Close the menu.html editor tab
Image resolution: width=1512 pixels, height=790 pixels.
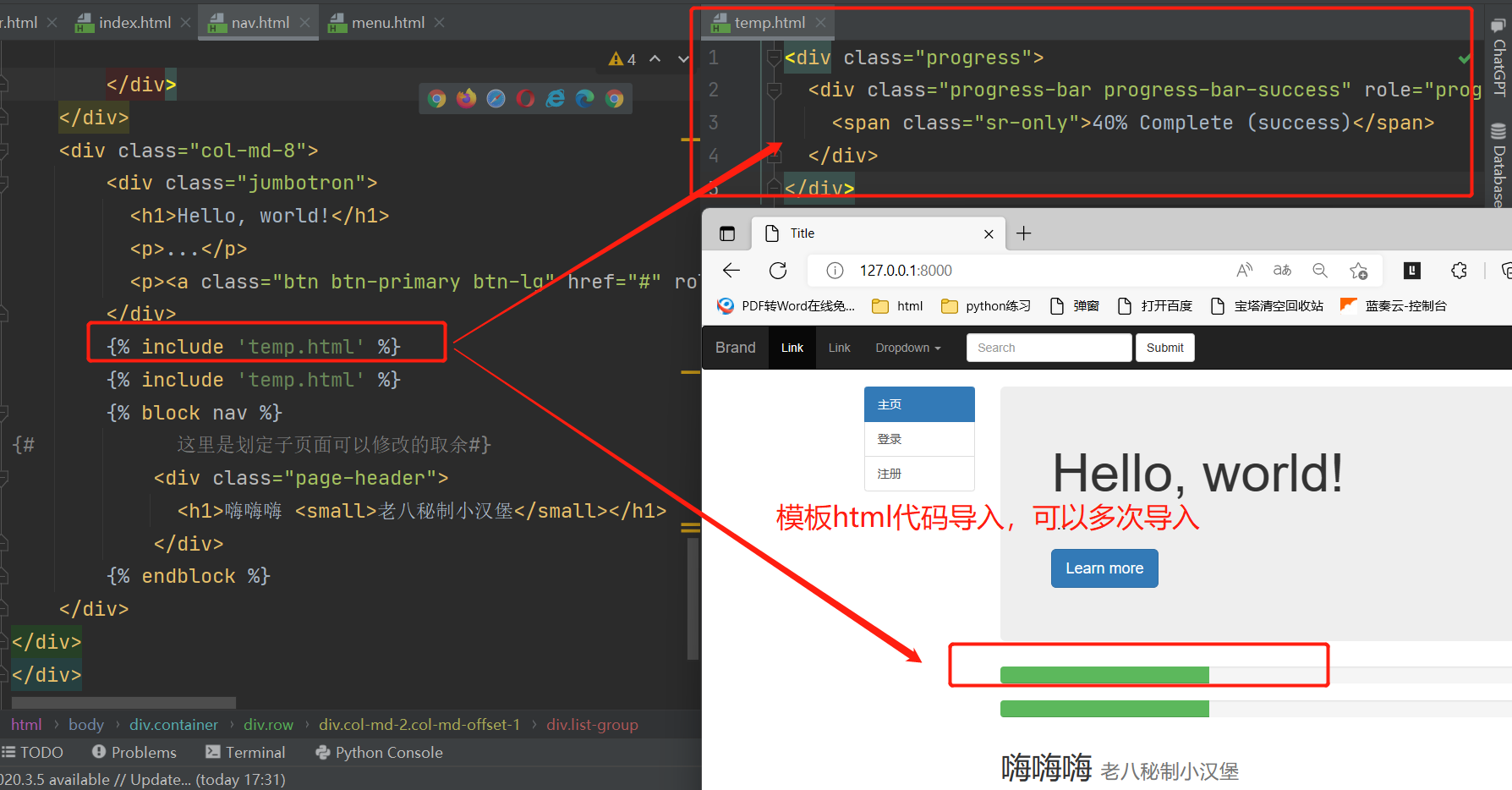click(x=439, y=23)
